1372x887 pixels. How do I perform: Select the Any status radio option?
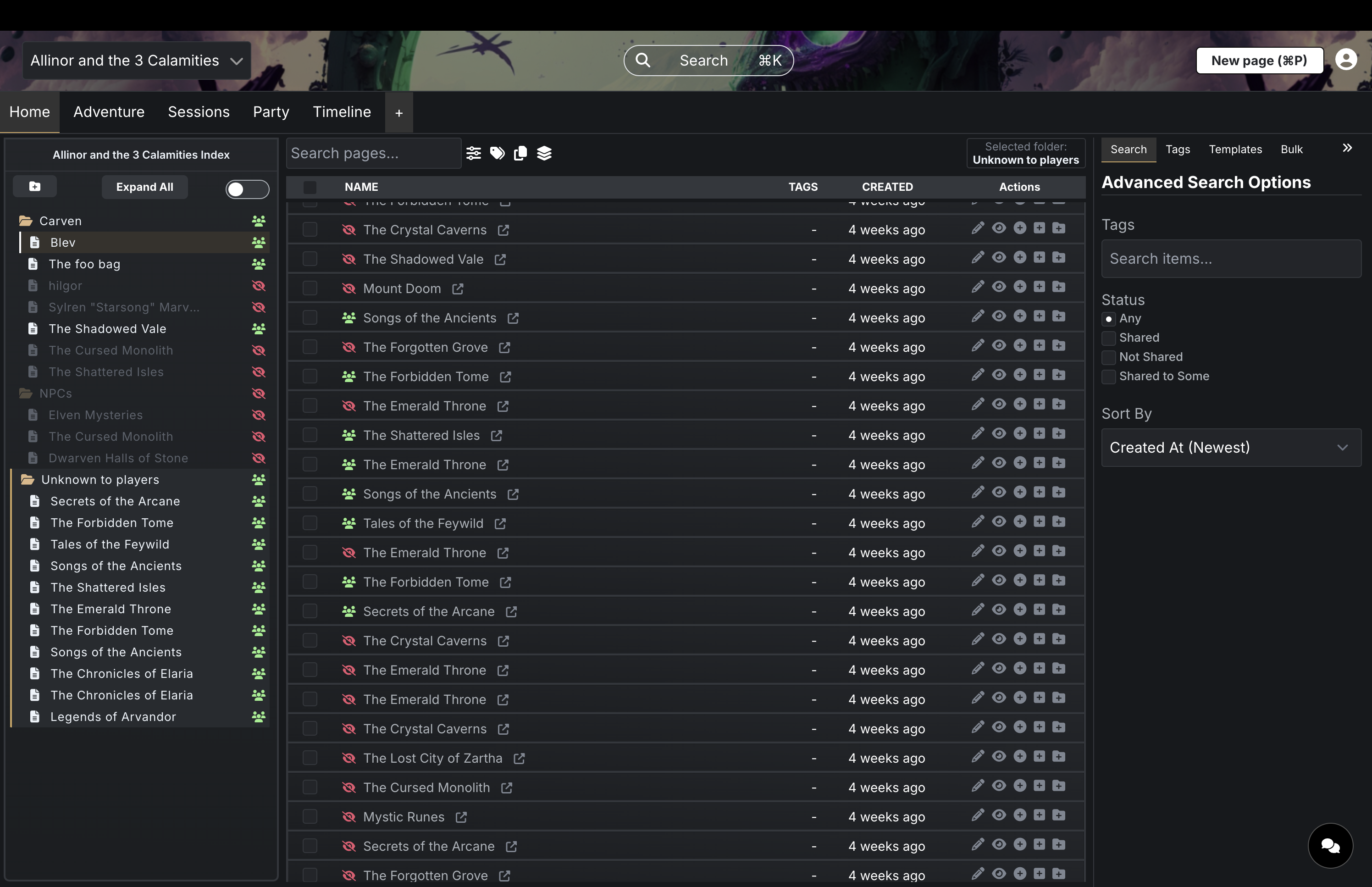[x=1108, y=318]
